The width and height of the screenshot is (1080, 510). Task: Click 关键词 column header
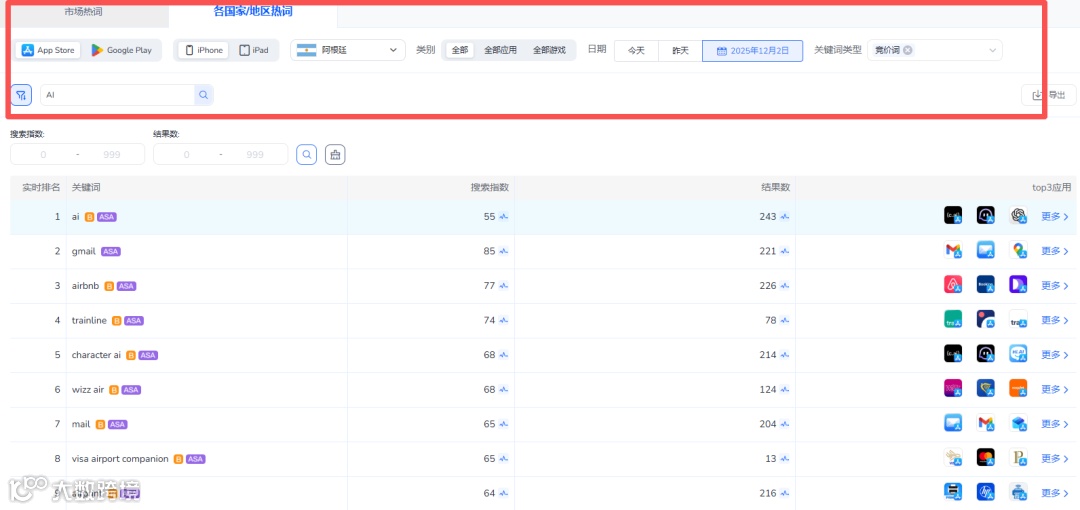tap(86, 187)
